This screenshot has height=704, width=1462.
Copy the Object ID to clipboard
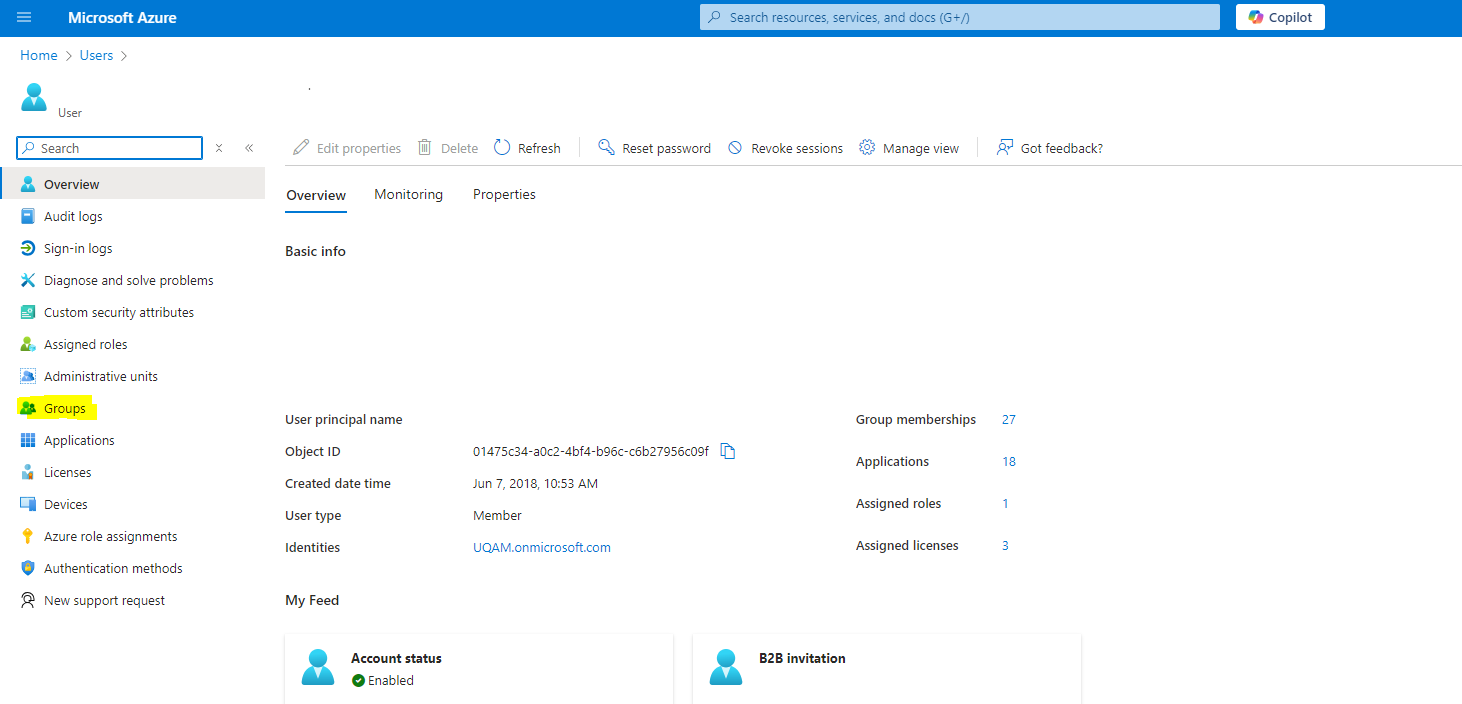pos(728,452)
